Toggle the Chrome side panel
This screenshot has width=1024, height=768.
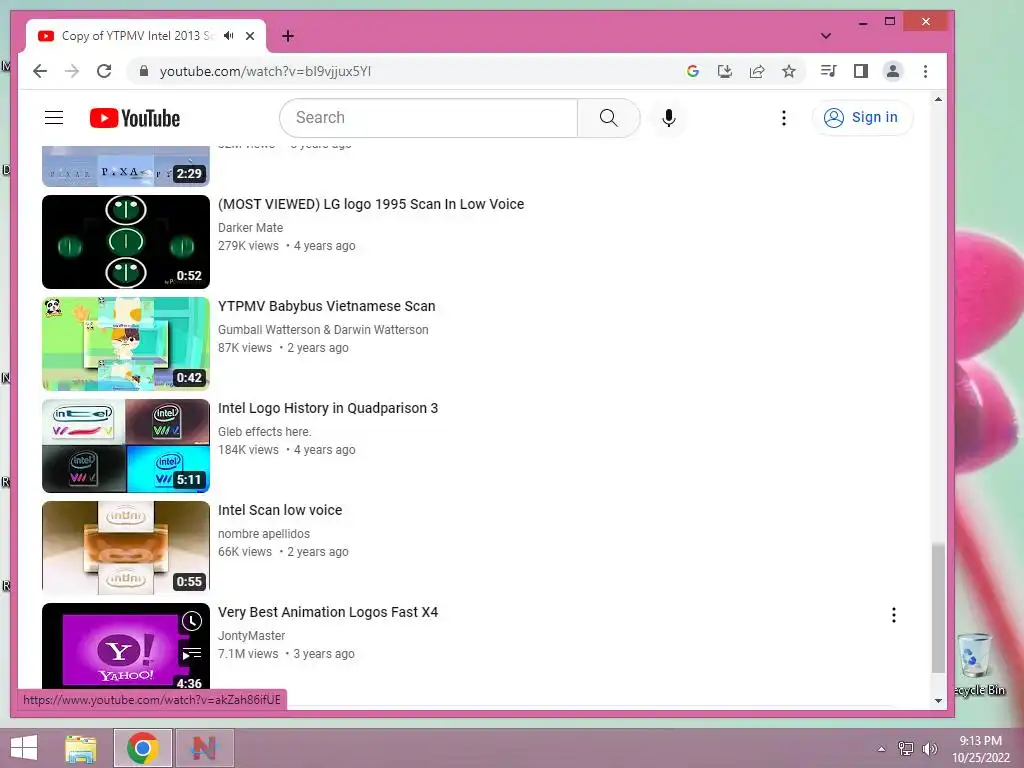point(861,71)
